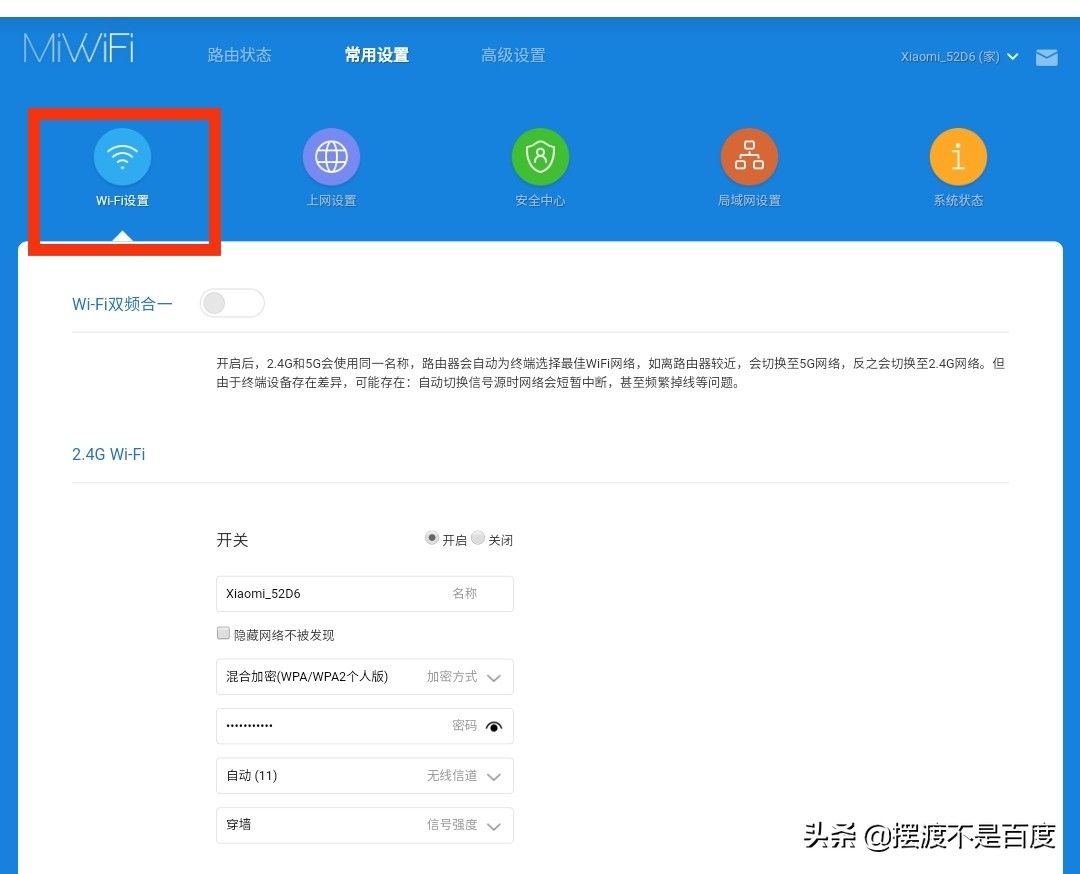Click the Wi-Fi name field Xiaomi_52D6

pos(330,594)
